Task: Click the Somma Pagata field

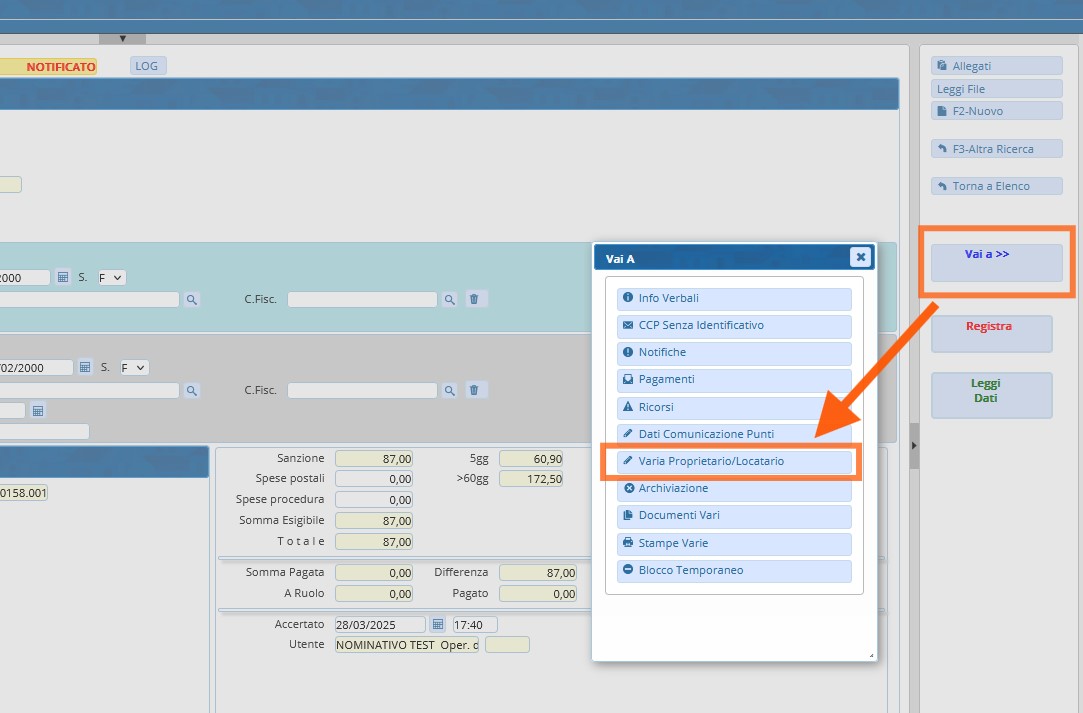Action: point(374,572)
